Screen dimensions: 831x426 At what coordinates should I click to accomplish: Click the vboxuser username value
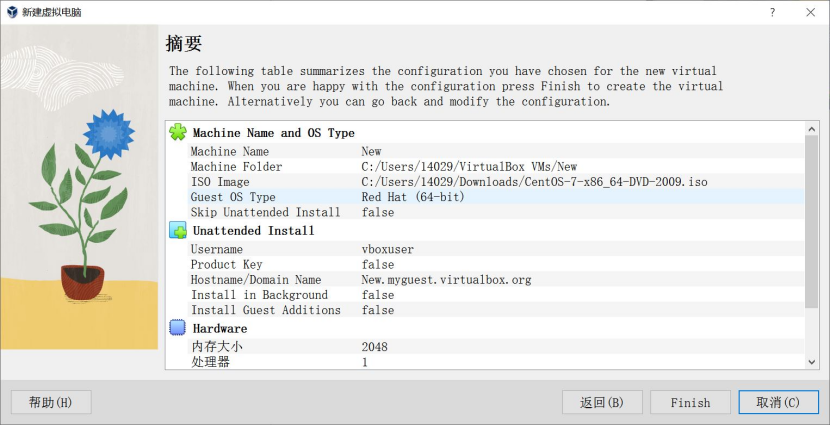click(387, 249)
